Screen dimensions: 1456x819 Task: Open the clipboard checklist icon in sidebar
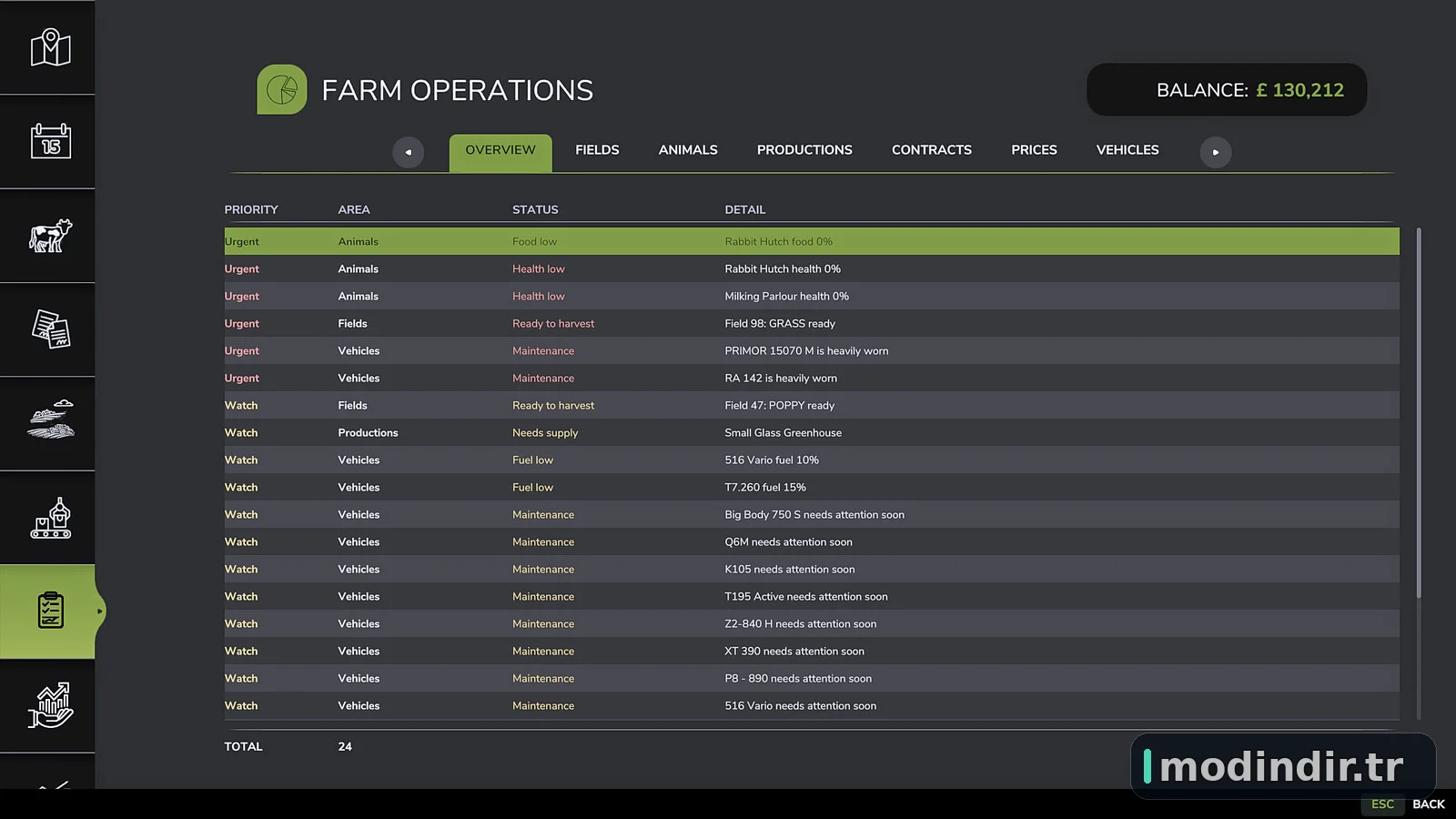[50, 611]
